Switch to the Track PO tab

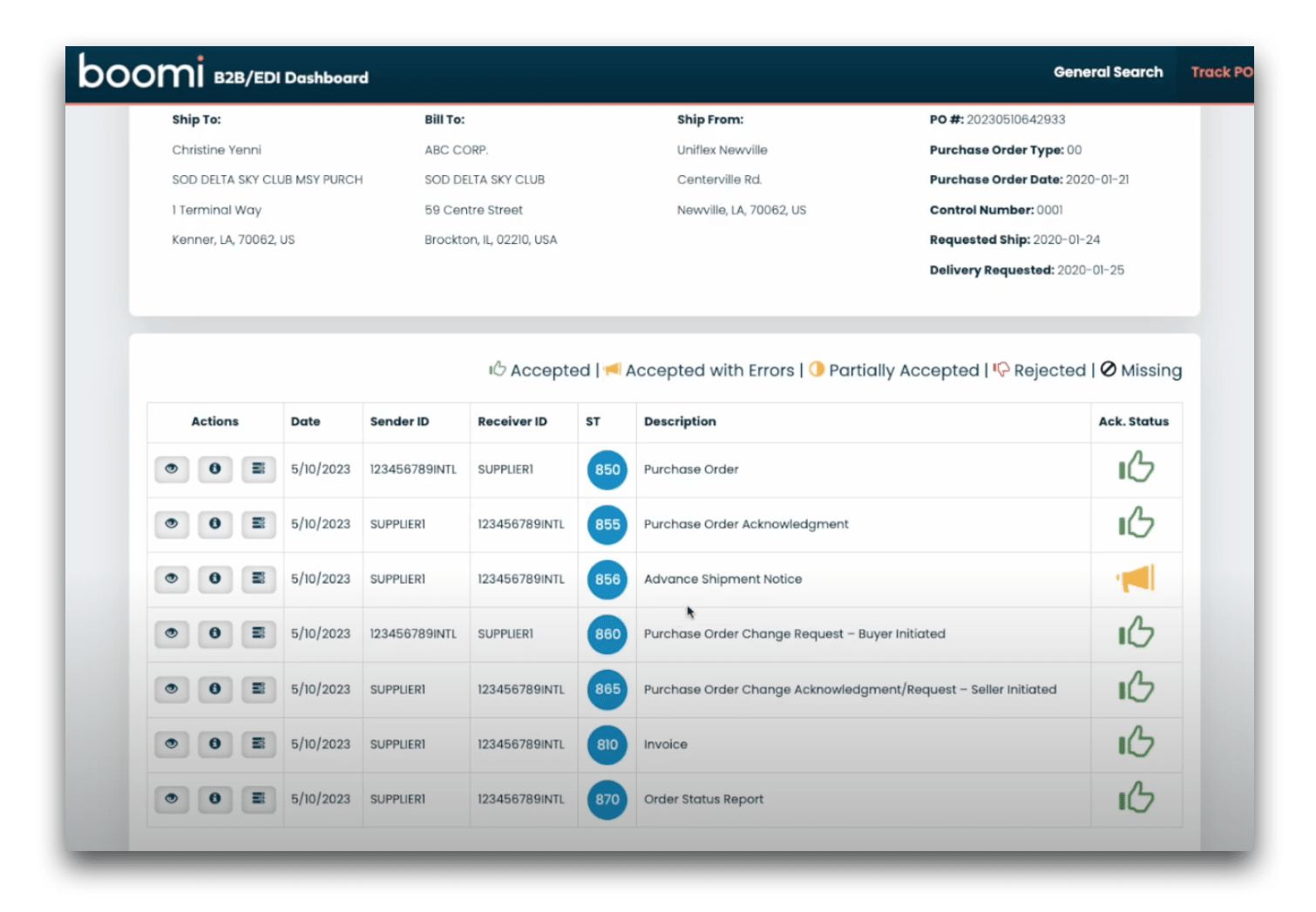(x=1221, y=72)
